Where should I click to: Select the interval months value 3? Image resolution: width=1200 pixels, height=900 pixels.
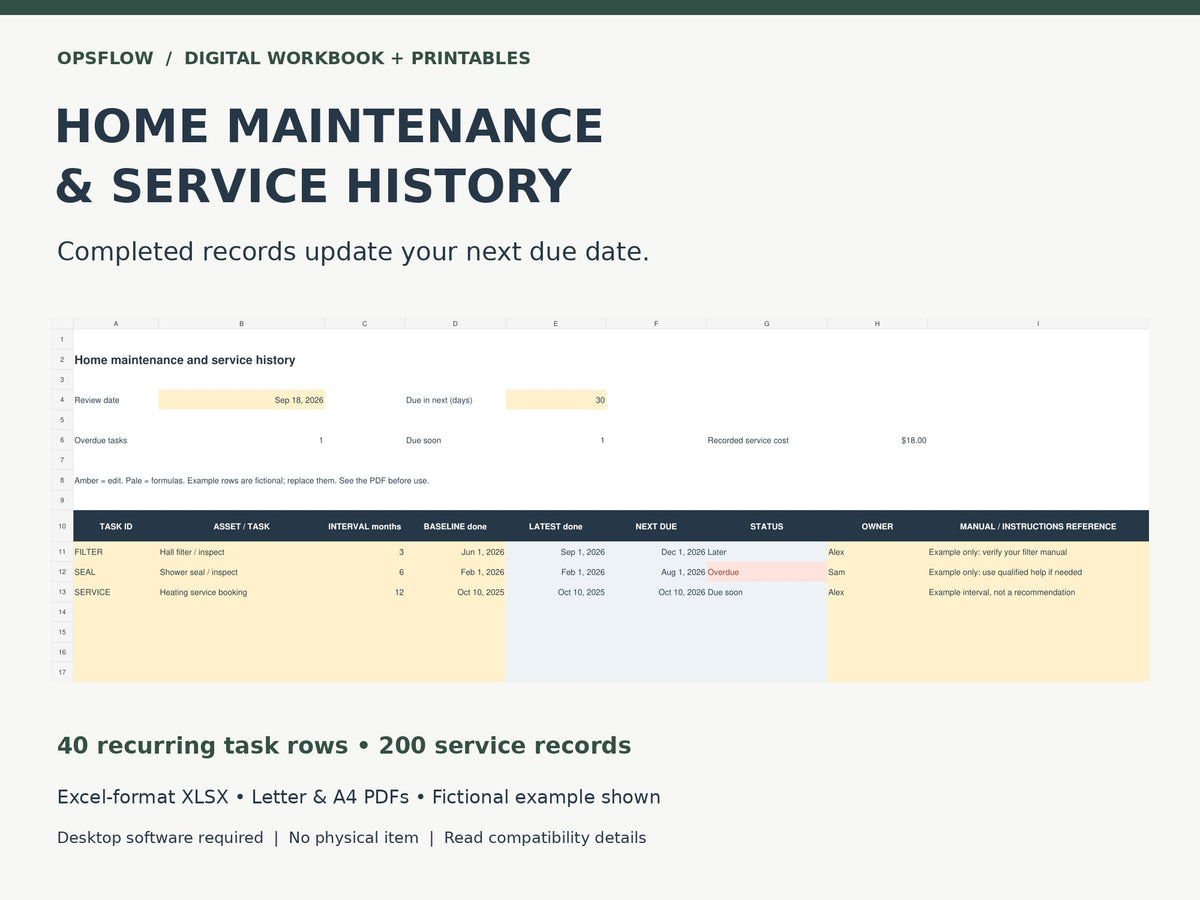[x=365, y=552]
